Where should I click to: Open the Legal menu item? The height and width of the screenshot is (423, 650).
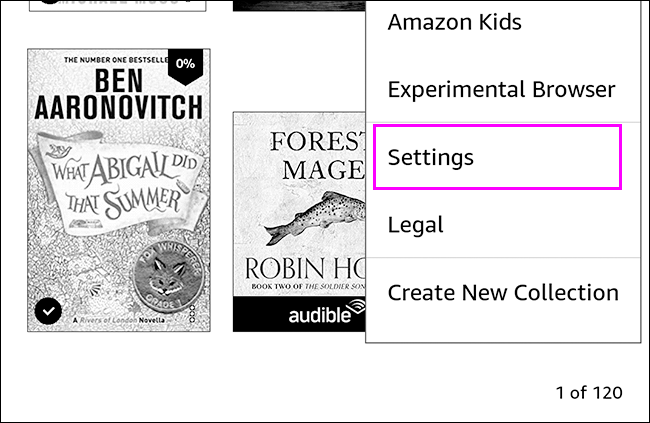click(415, 226)
